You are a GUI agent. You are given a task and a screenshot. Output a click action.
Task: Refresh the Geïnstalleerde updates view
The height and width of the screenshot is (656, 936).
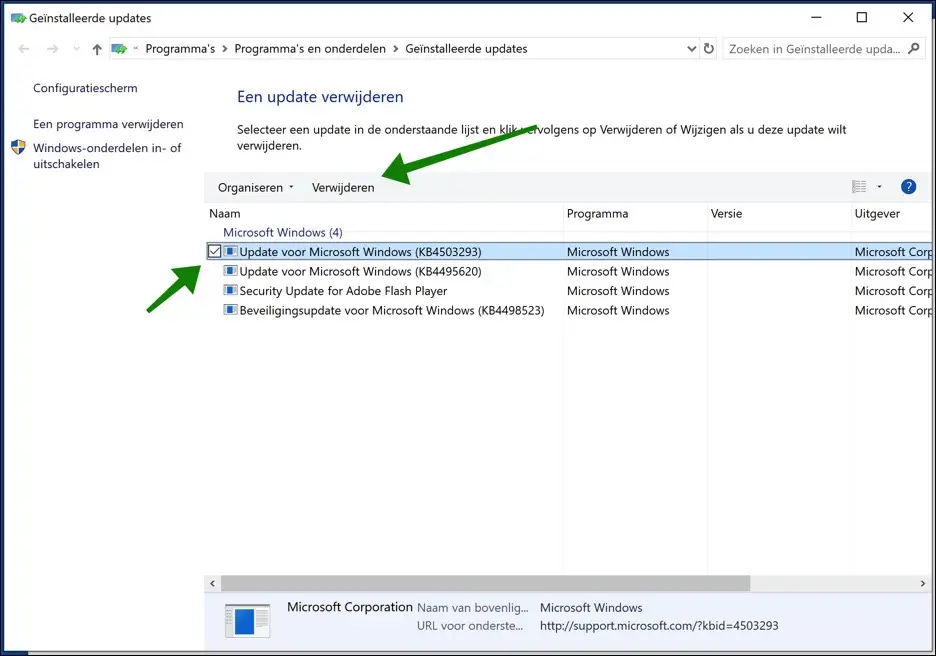(709, 49)
